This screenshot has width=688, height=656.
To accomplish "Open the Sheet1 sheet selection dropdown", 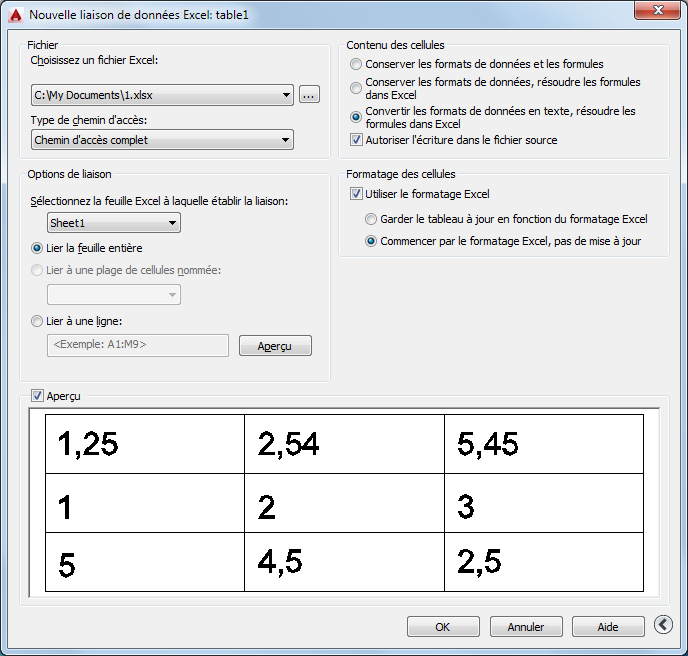I will point(114,223).
